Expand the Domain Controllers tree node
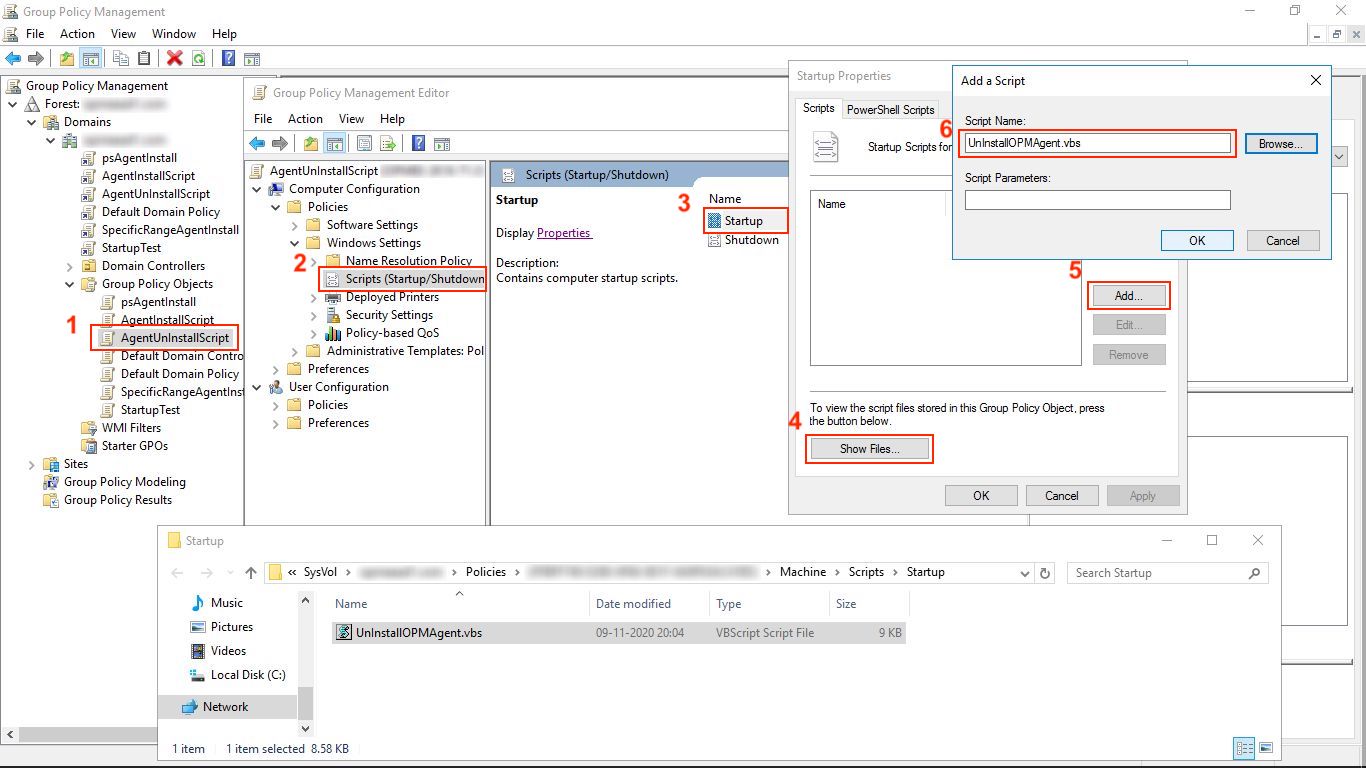Viewport: 1366px width, 768px height. pos(69,266)
